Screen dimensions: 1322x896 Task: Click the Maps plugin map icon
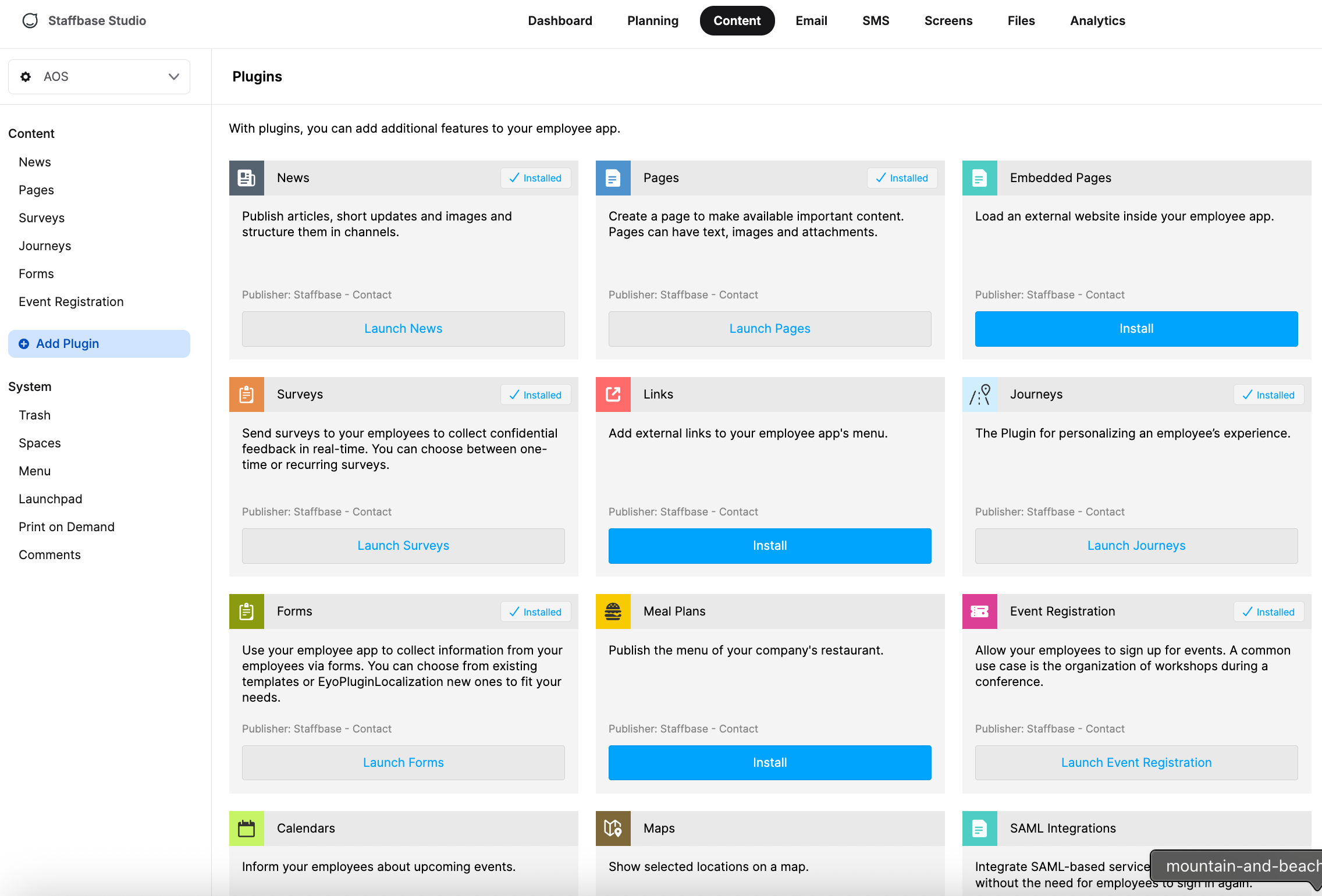tap(613, 829)
